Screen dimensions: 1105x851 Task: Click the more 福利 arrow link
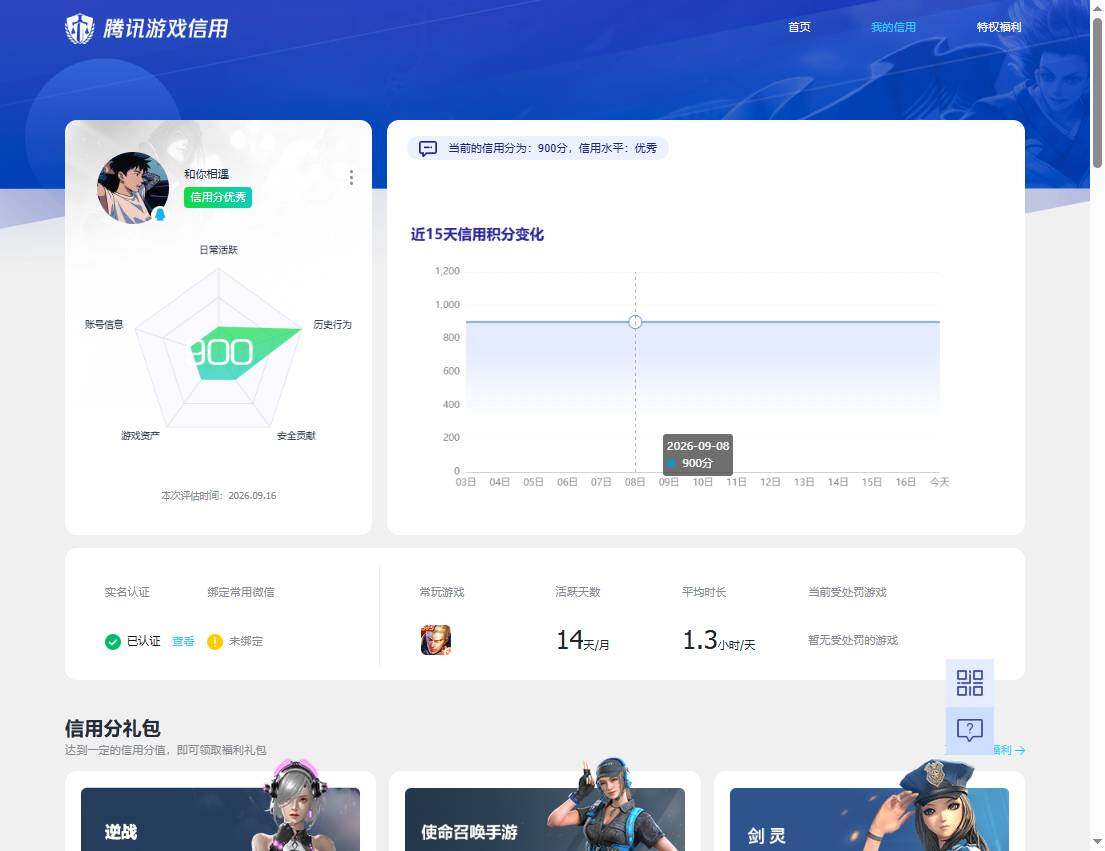tap(1009, 750)
